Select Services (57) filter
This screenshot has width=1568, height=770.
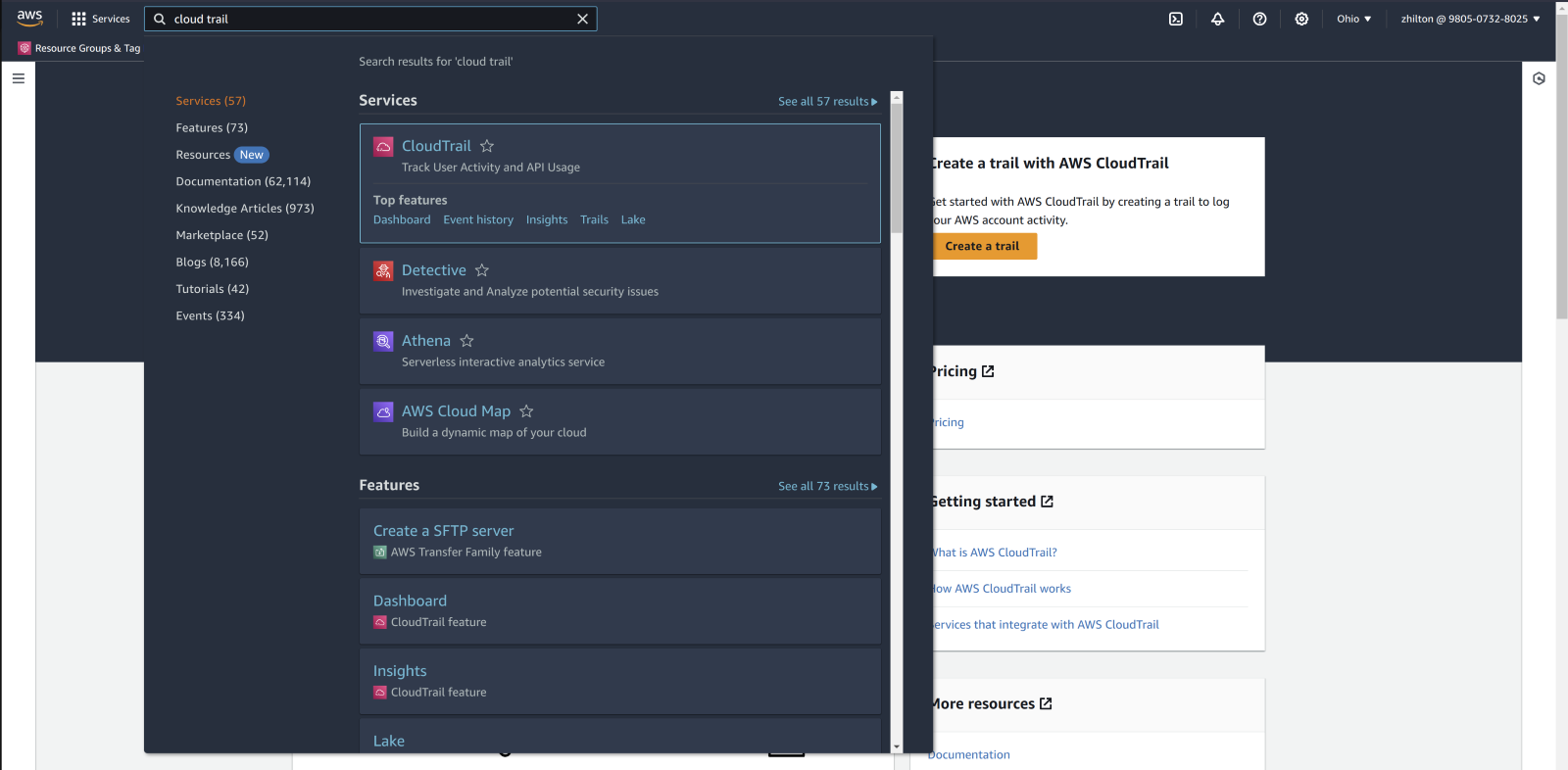point(211,101)
